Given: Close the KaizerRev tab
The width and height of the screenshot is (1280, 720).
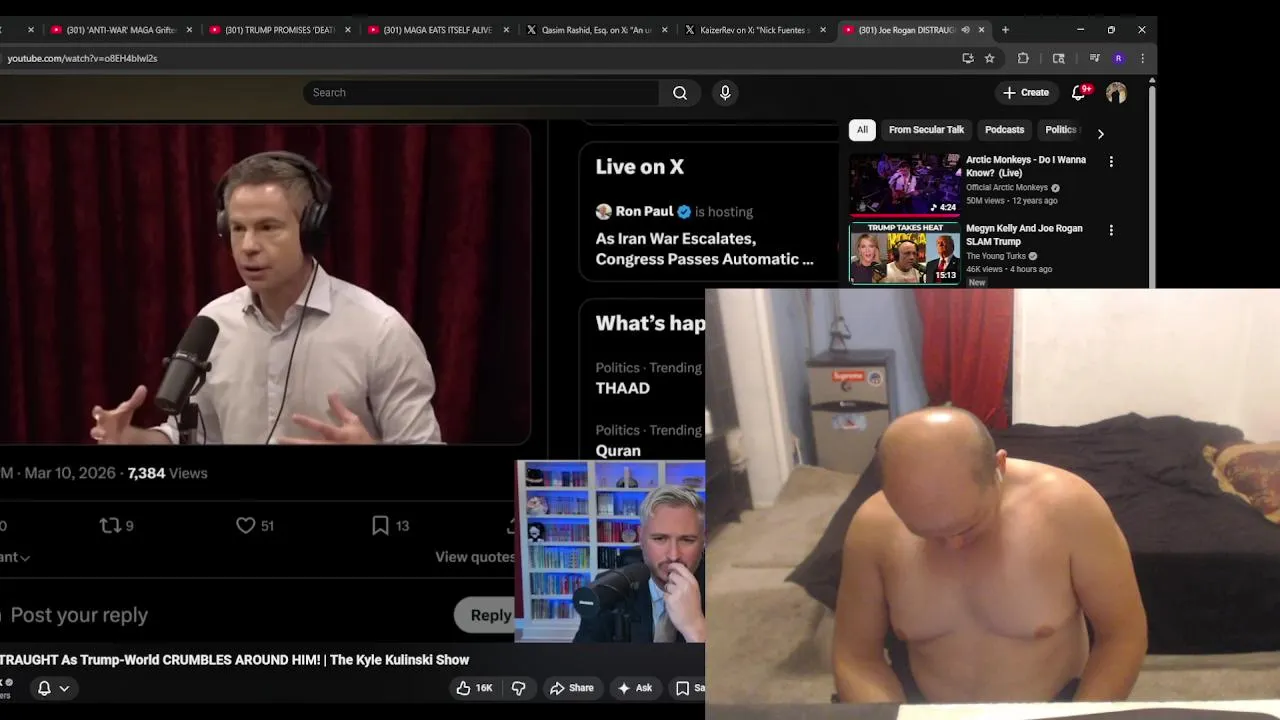Looking at the screenshot, I should click(x=823, y=30).
